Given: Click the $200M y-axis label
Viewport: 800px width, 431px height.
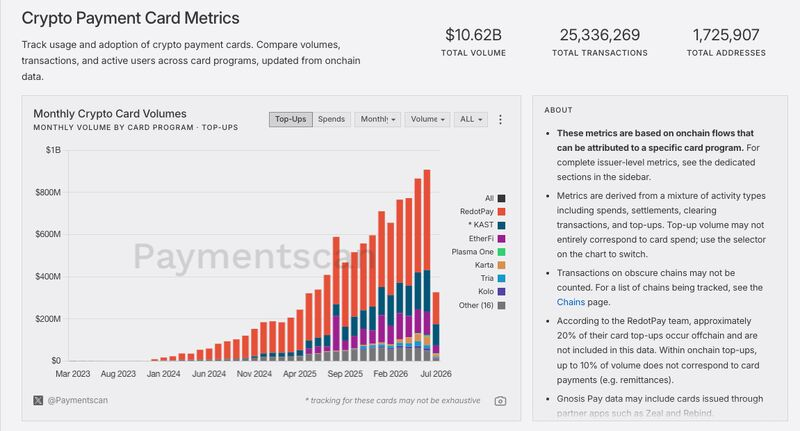Looking at the screenshot, I should click(48, 319).
